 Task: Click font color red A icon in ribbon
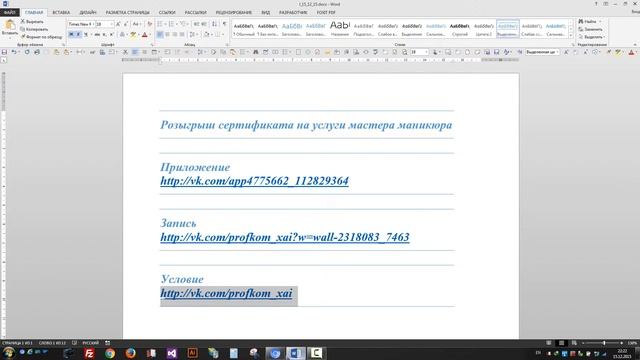(144, 35)
